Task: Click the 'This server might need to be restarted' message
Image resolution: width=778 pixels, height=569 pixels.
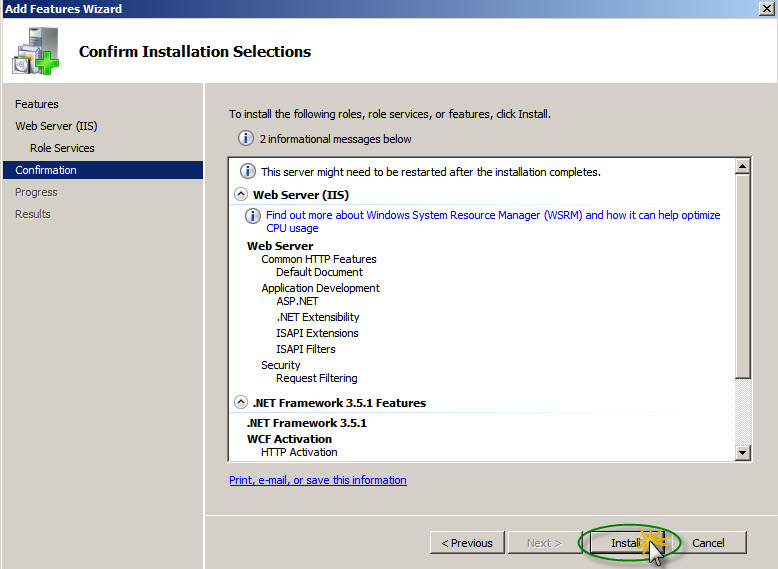Action: pos(431,172)
